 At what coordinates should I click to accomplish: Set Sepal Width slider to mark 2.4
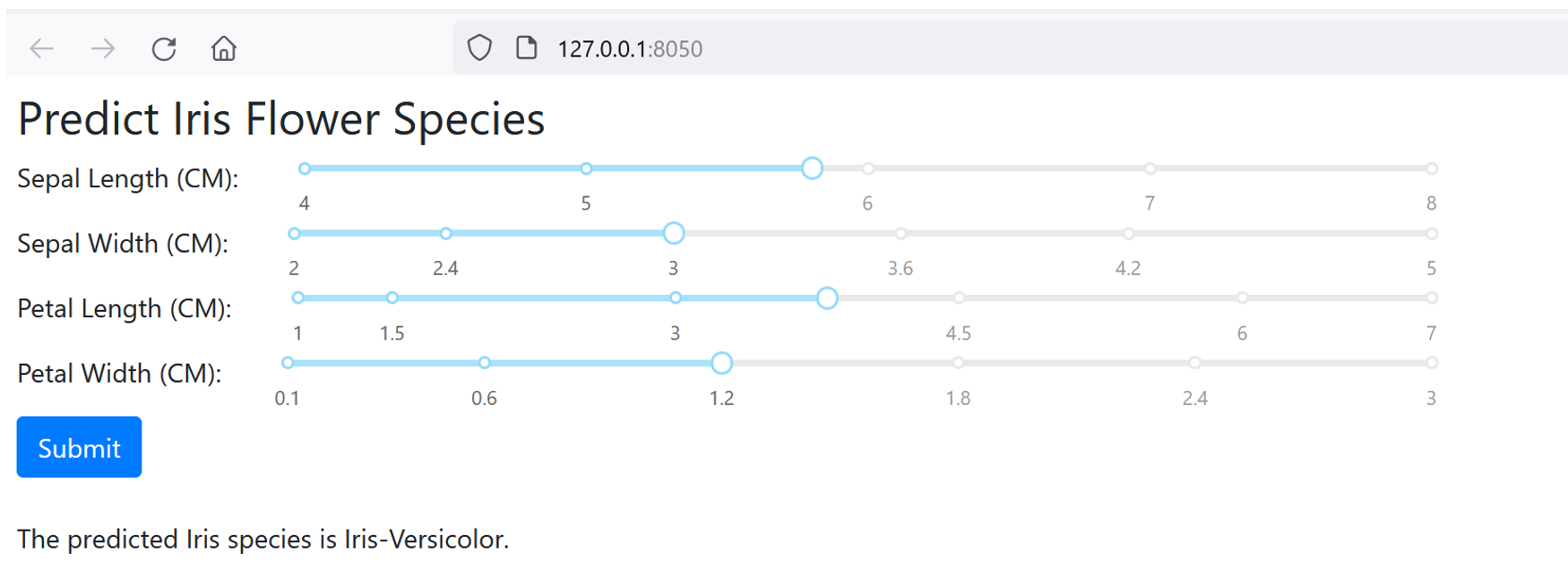pyautogui.click(x=445, y=234)
